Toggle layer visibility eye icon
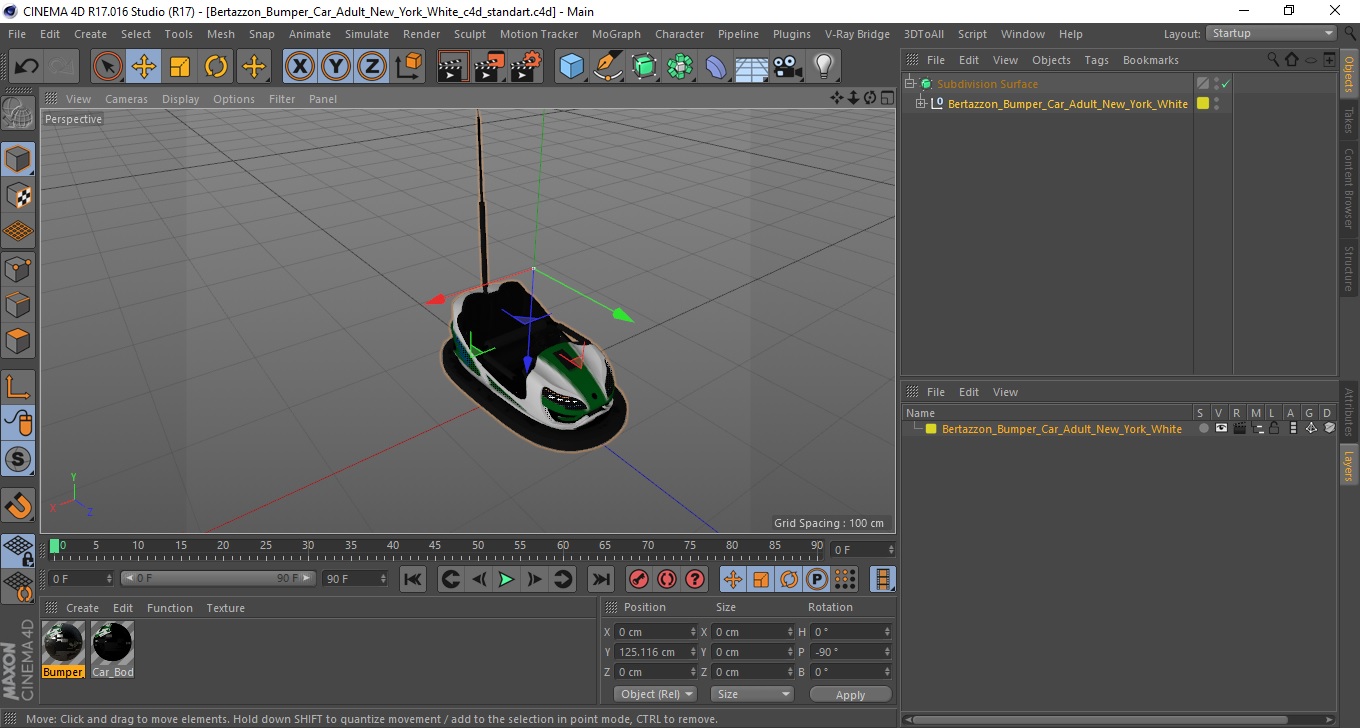 tap(1221, 428)
